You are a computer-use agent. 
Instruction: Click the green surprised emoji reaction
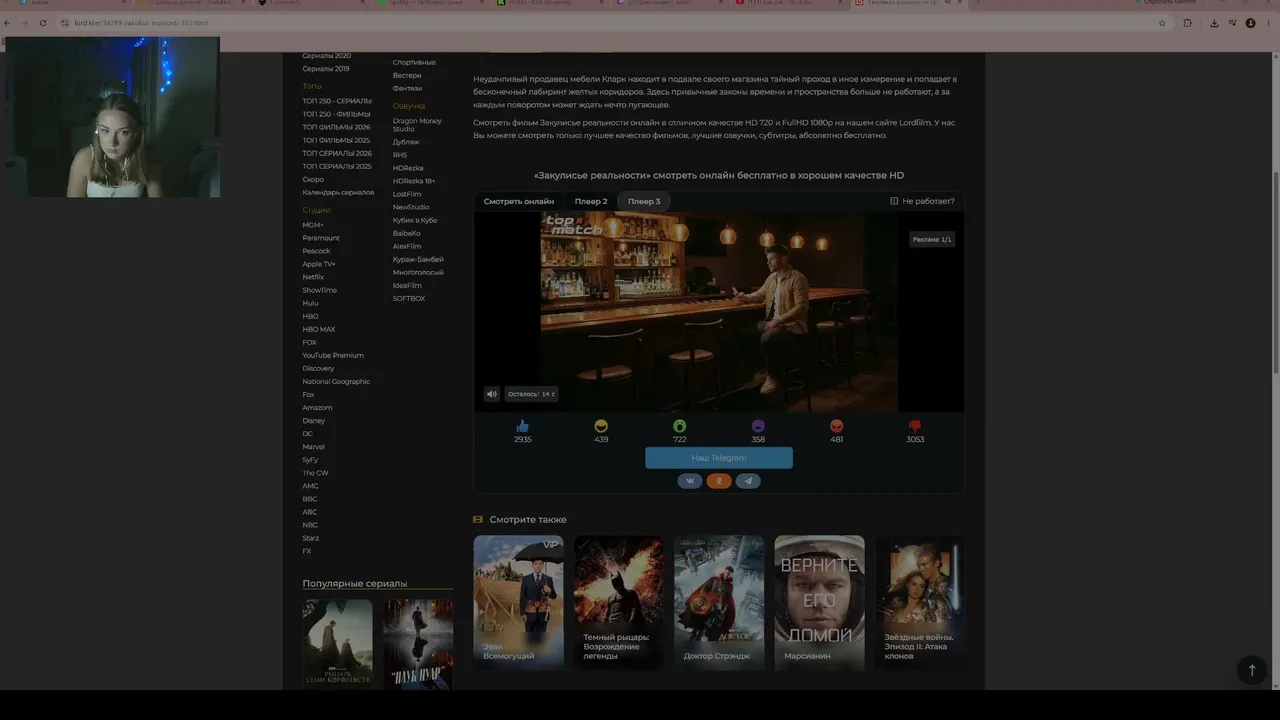click(679, 426)
